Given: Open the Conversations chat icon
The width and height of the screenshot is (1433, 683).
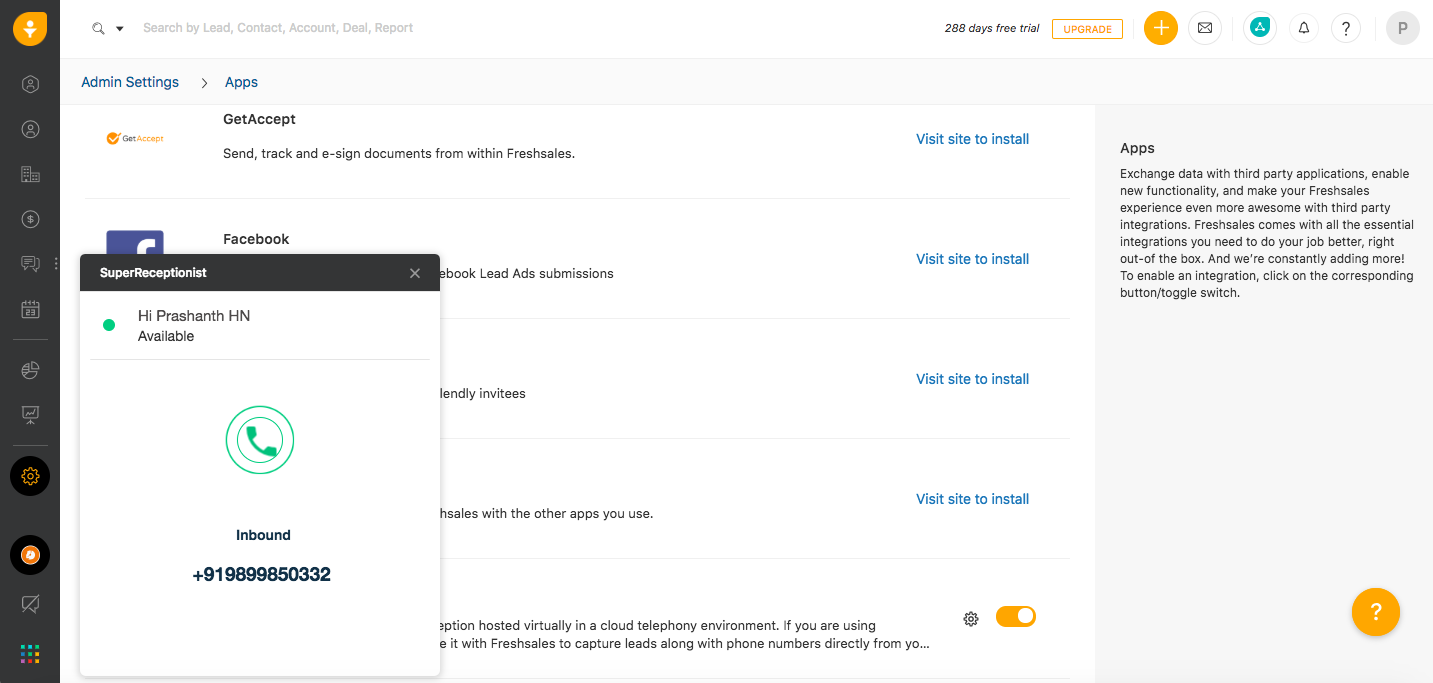Looking at the screenshot, I should pyautogui.click(x=30, y=264).
